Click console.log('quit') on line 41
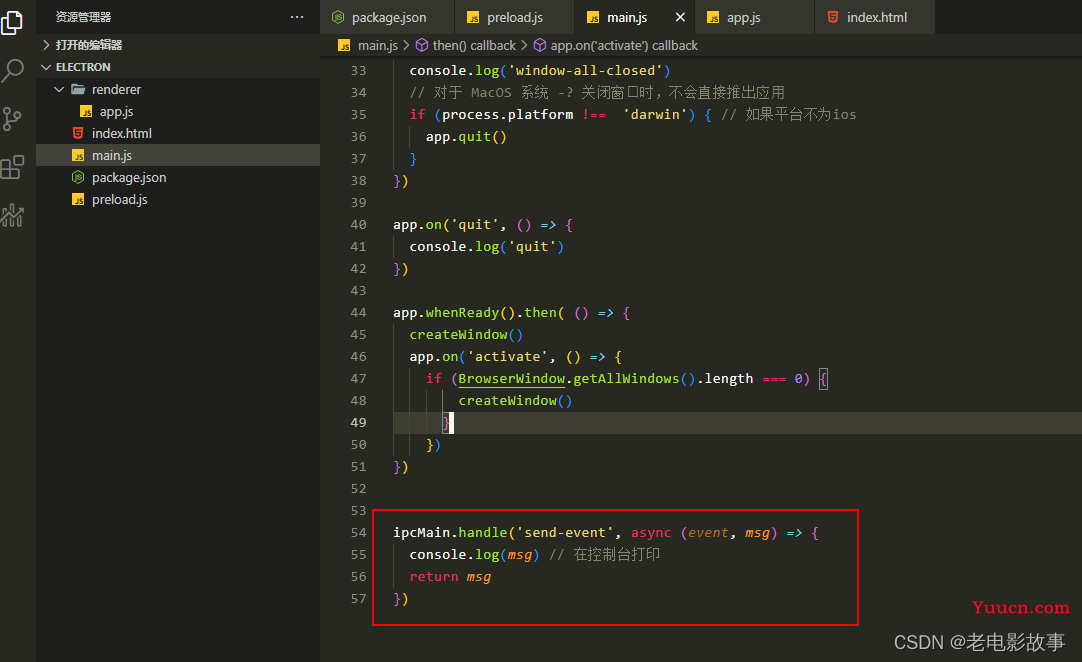The image size is (1082, 662). [486, 246]
